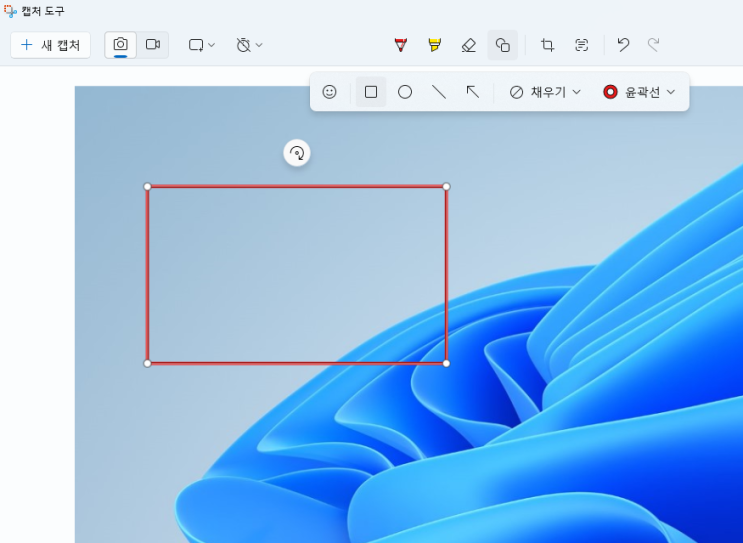This screenshot has height=543, width=743.
Task: Open the capture shape mode dropdown
Action: point(202,45)
